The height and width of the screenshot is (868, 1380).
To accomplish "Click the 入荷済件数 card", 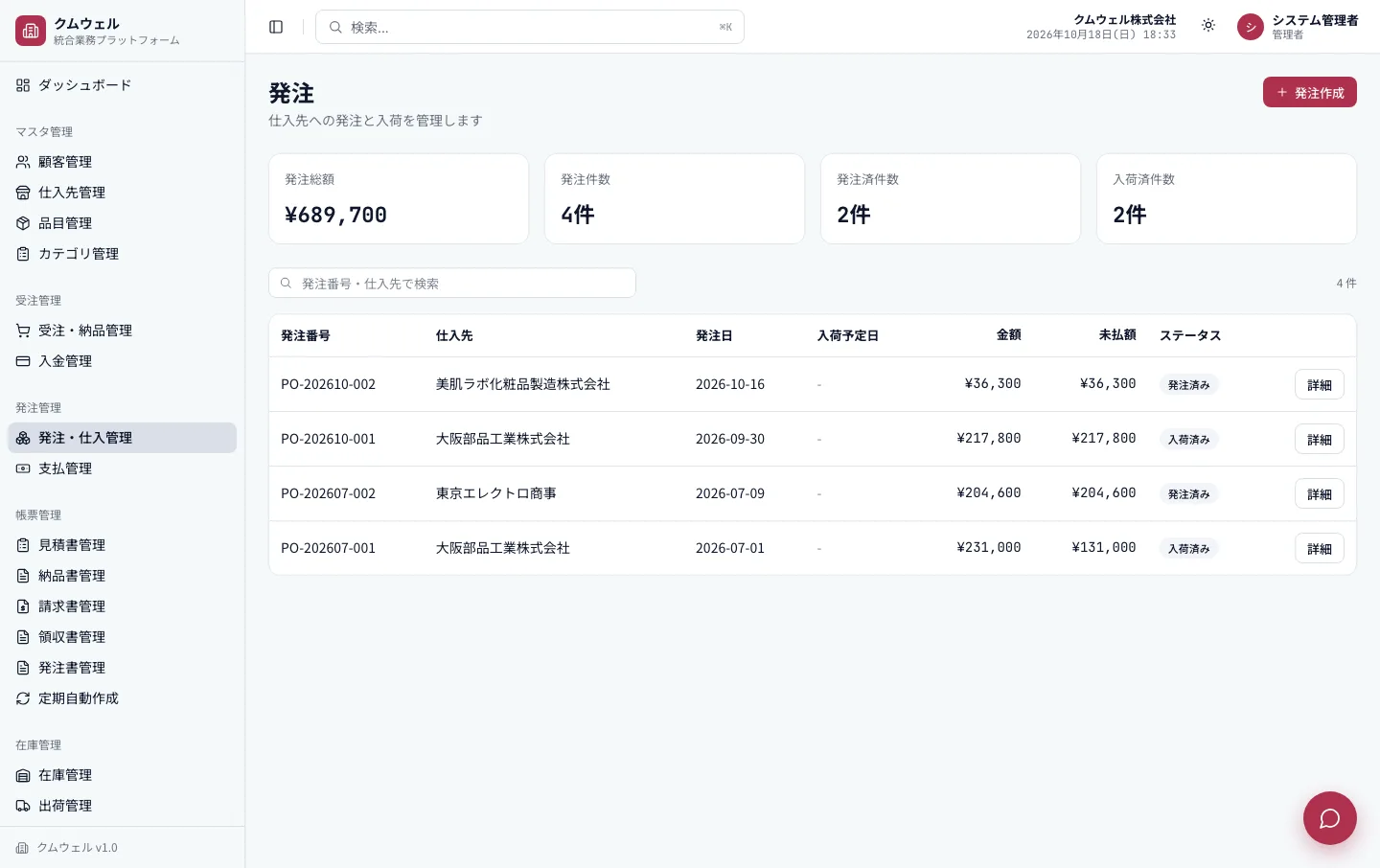I will (1227, 199).
